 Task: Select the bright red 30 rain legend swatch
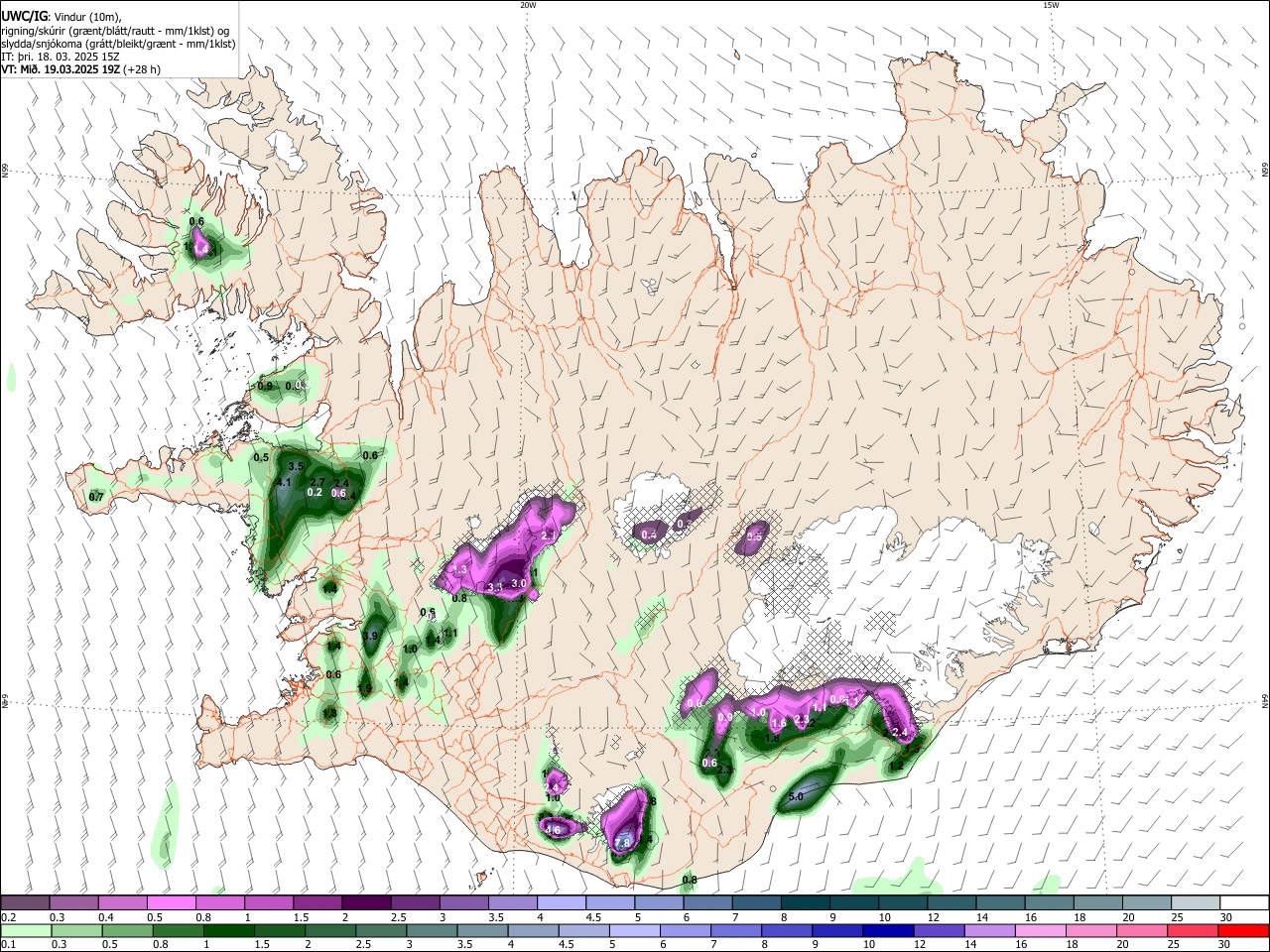[1242, 930]
